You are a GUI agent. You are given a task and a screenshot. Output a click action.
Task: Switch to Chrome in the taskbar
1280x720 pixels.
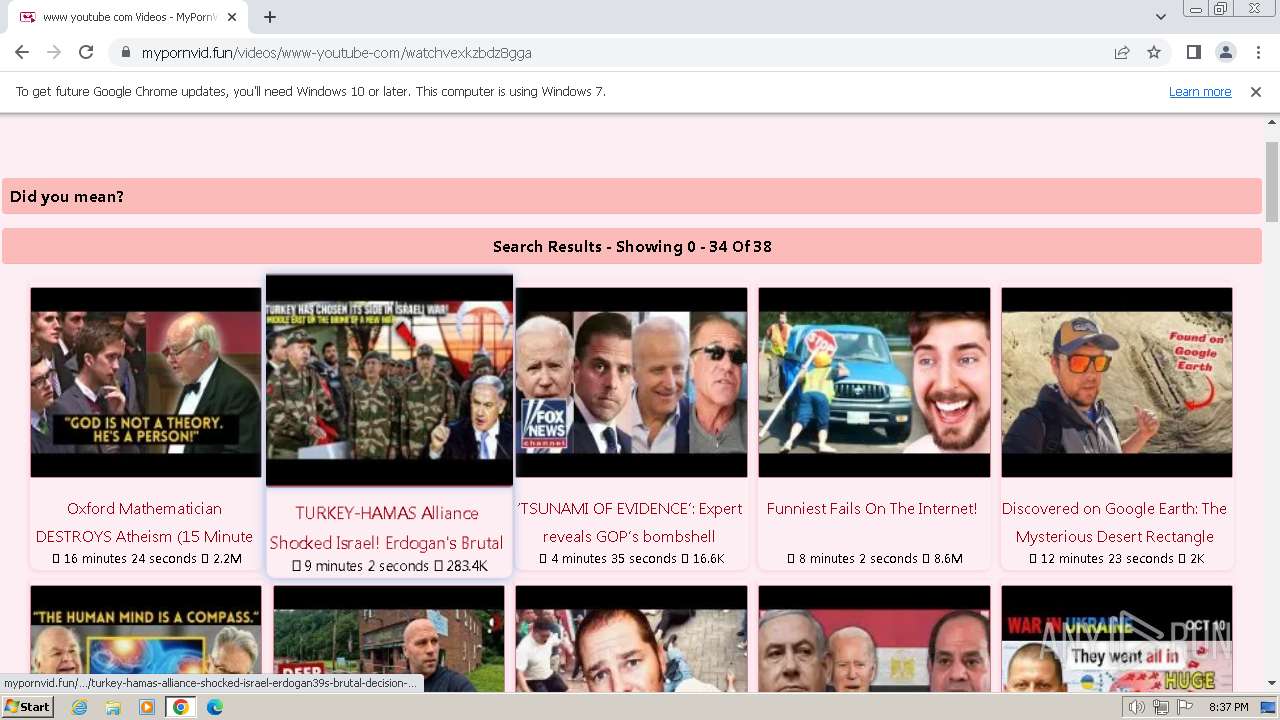pyautogui.click(x=181, y=707)
